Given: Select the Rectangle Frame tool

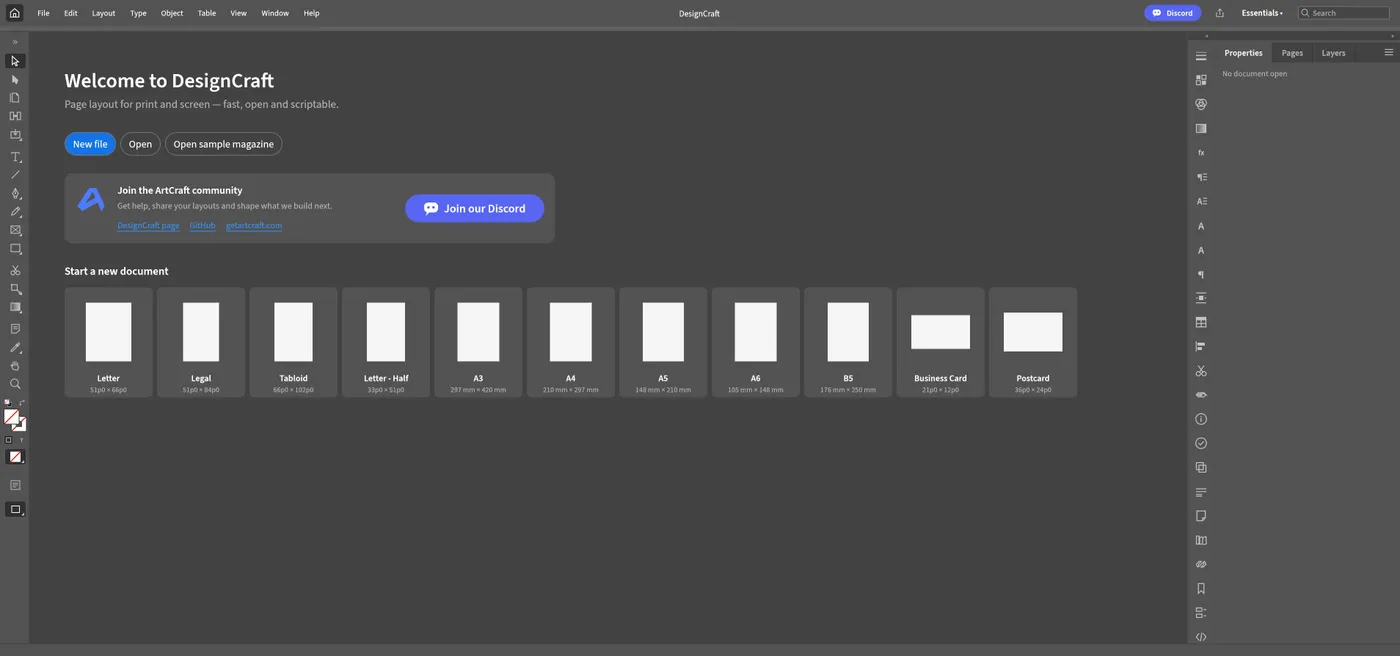Looking at the screenshot, I should tap(15, 230).
